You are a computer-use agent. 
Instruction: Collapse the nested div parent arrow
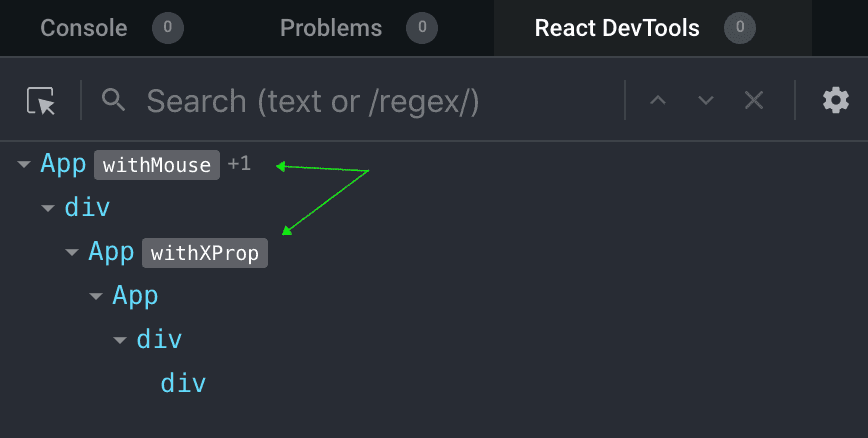click(x=120, y=341)
